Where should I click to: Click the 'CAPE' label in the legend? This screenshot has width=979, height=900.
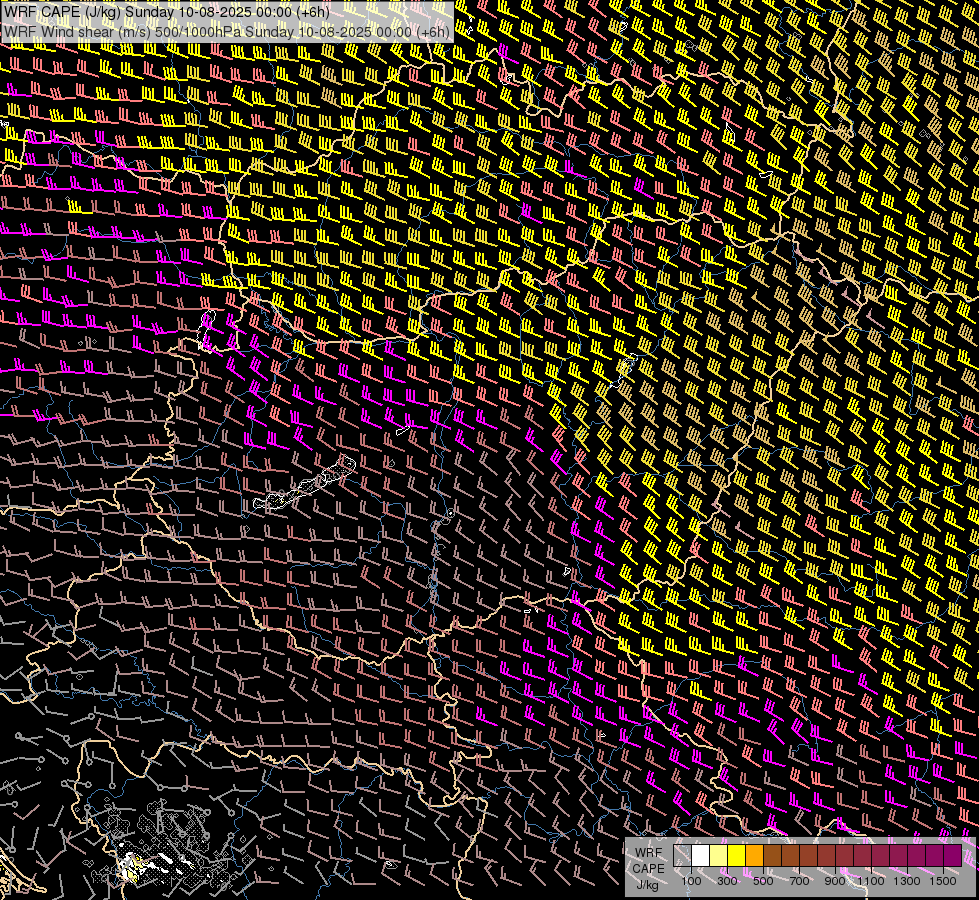click(649, 869)
